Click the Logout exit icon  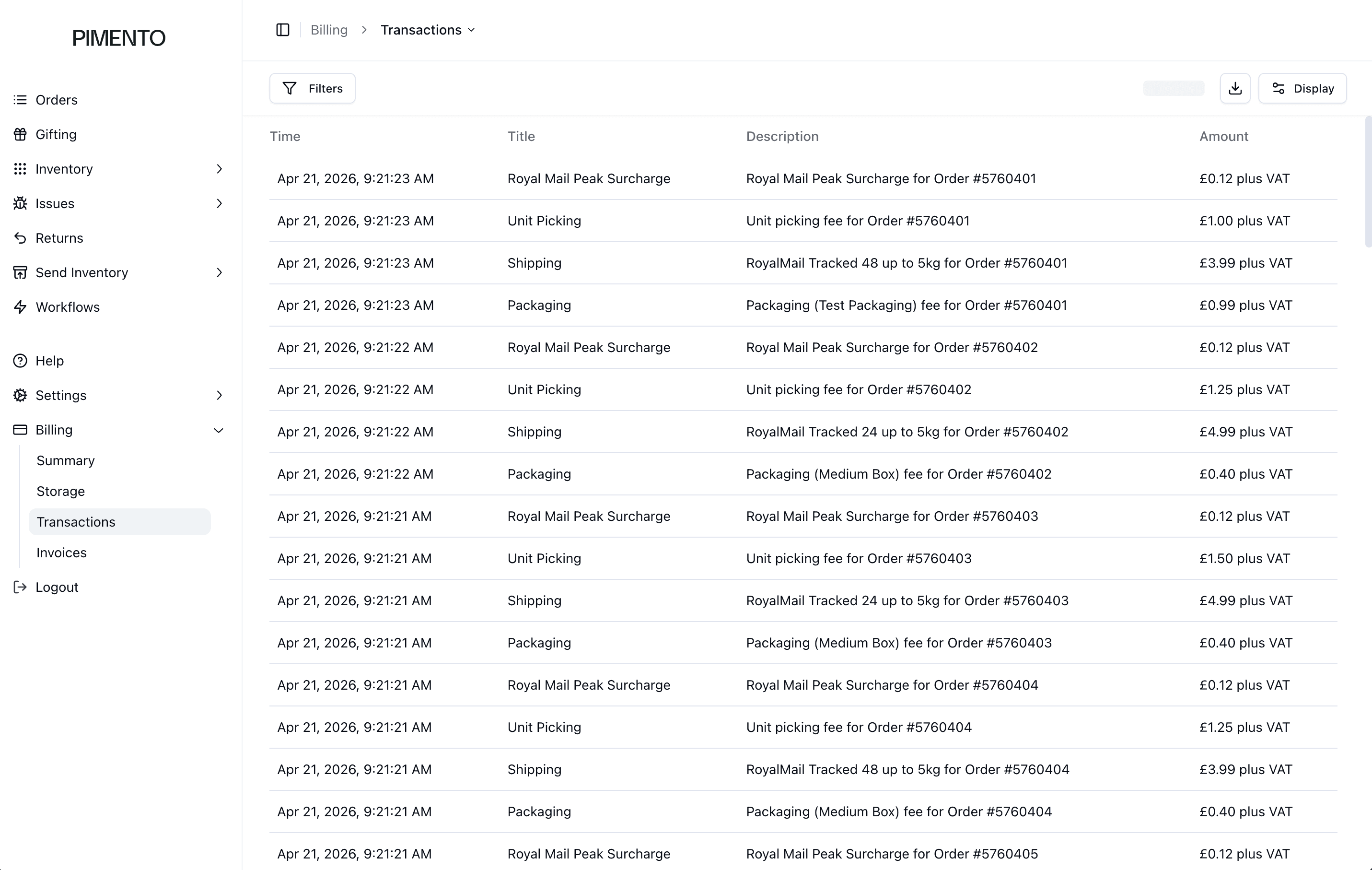click(20, 587)
